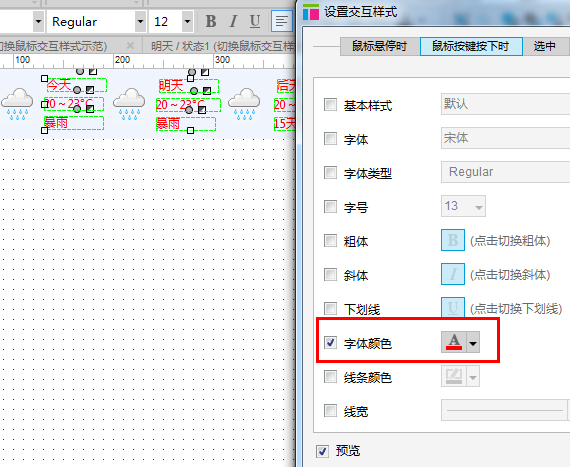Select the 明天 / 状态1 document tab
The image size is (570, 467).
223,46
